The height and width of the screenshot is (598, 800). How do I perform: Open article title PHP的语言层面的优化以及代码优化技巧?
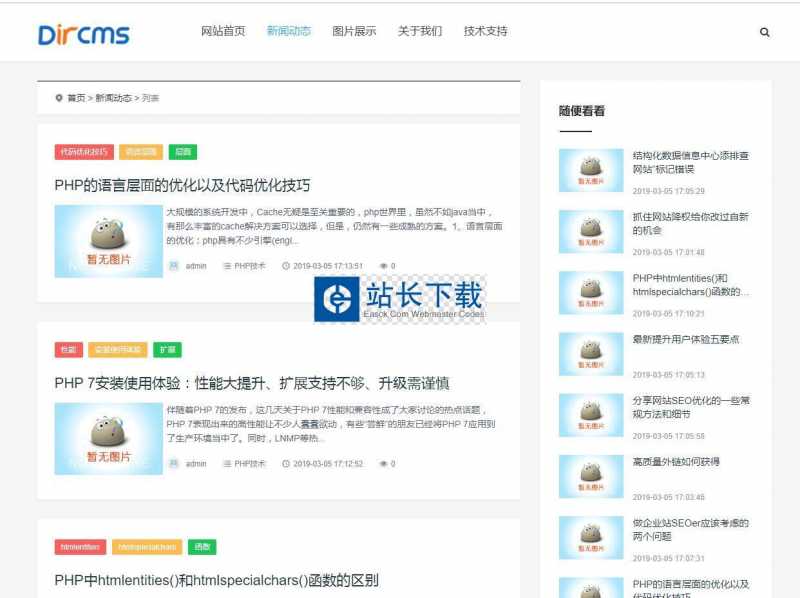(182, 185)
